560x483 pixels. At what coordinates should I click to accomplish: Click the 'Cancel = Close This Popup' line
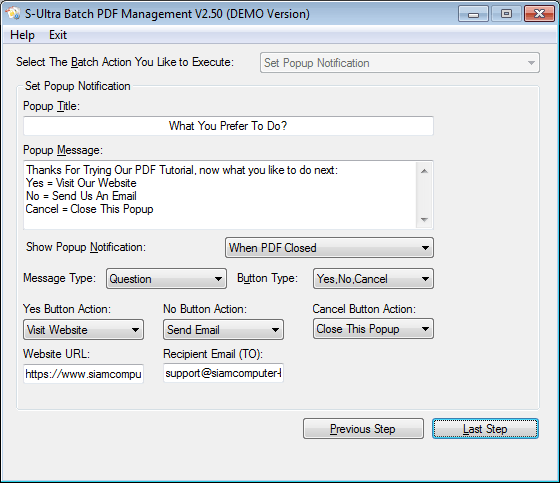(x=89, y=209)
